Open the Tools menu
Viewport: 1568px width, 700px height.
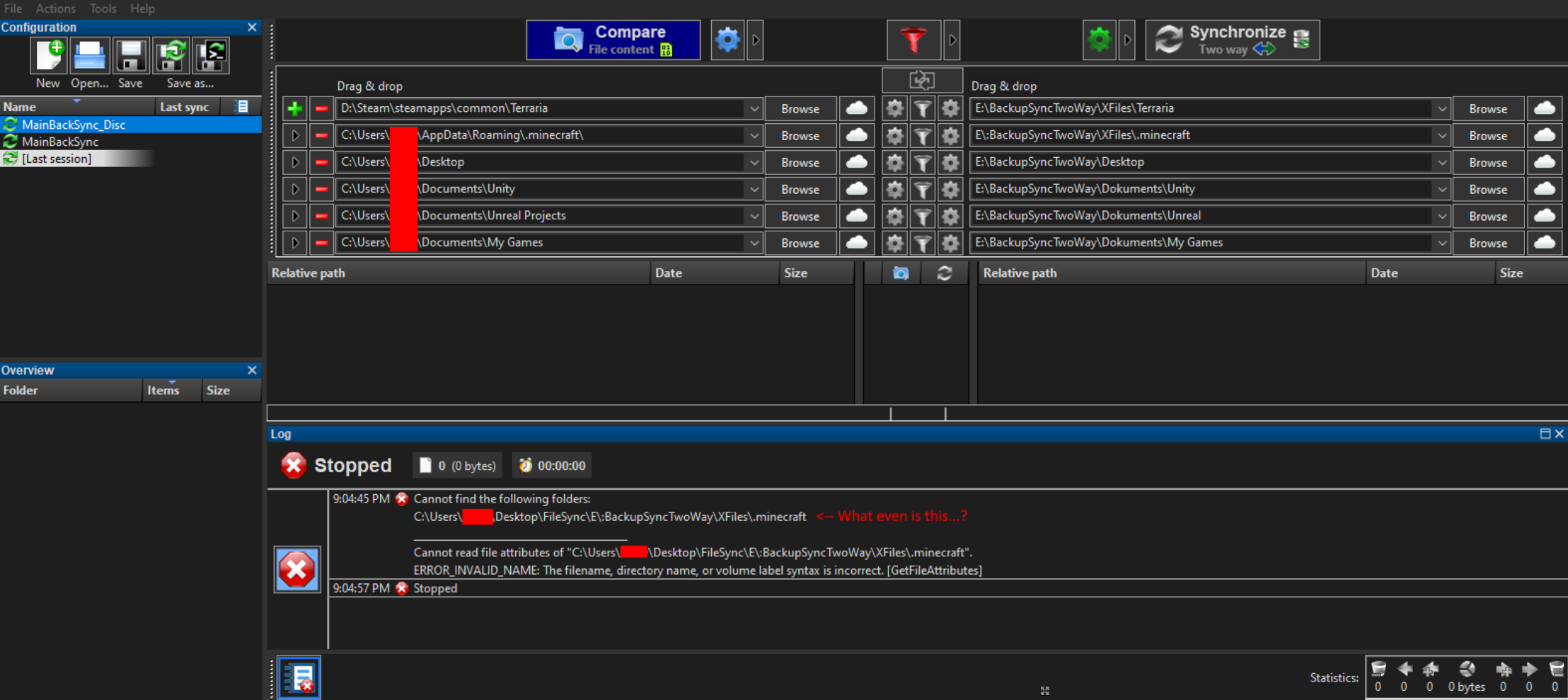point(103,8)
